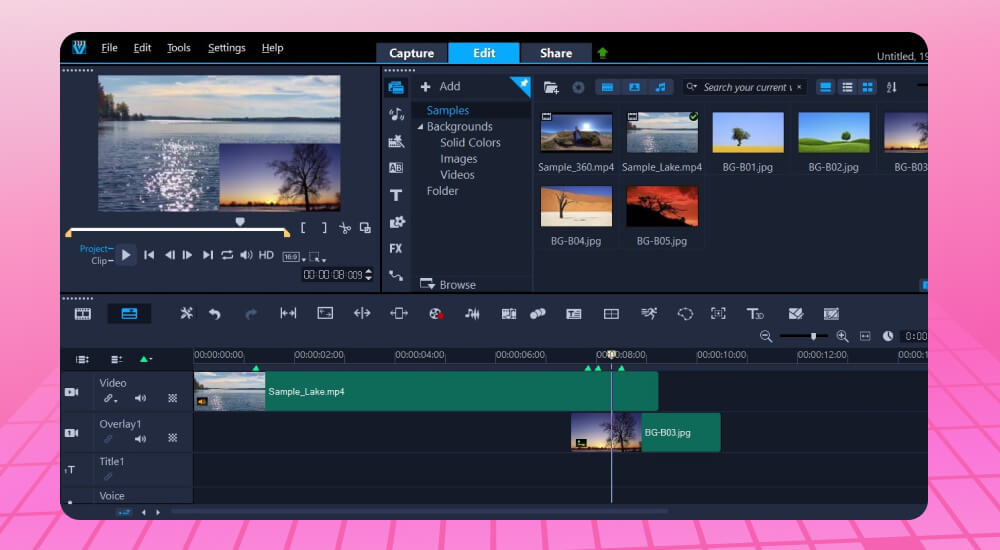Open the Browse dropdown

click(448, 285)
